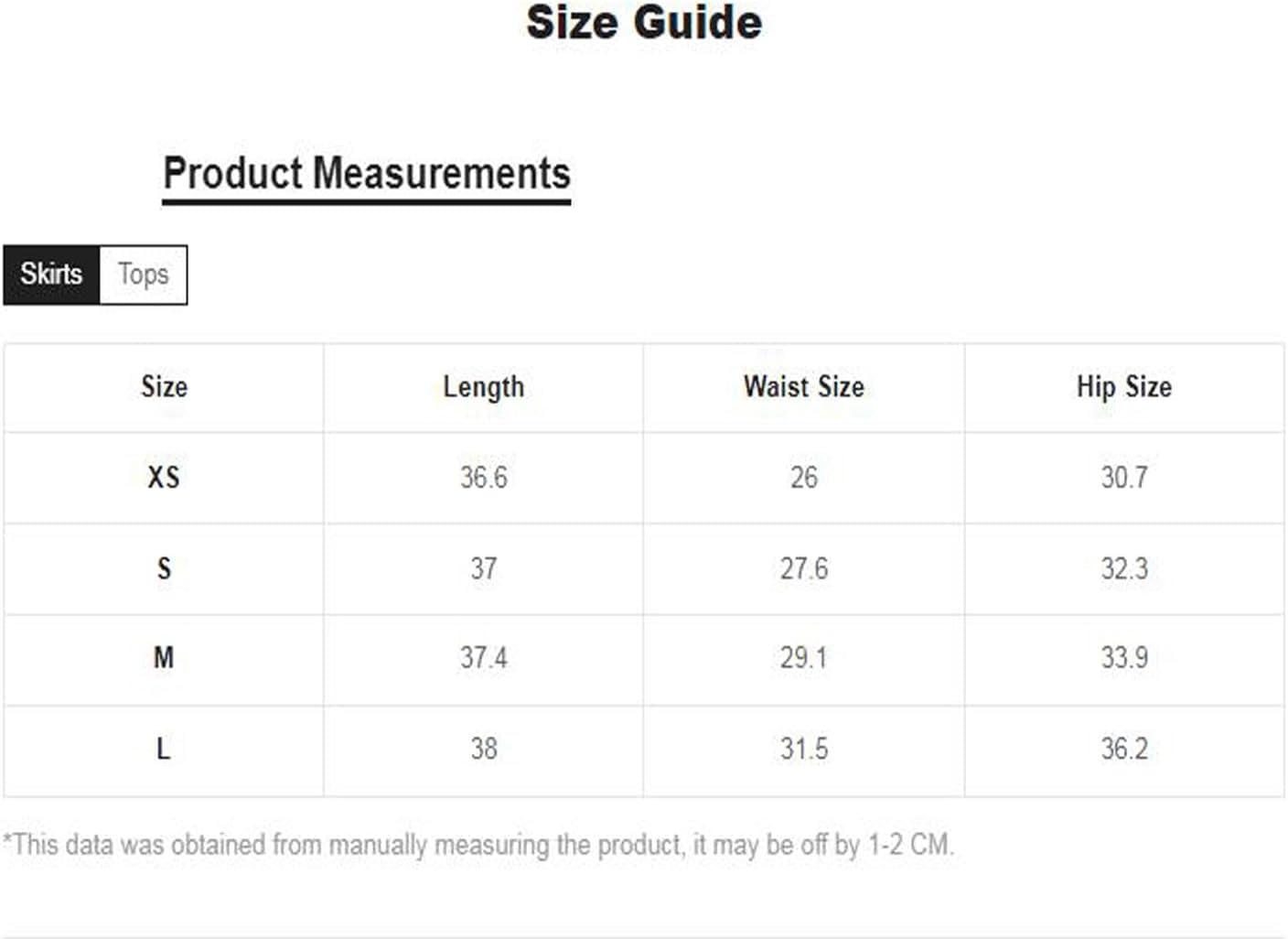Switch to the Tops tab
Viewport: 1288px width, 939px height.
[x=143, y=275]
